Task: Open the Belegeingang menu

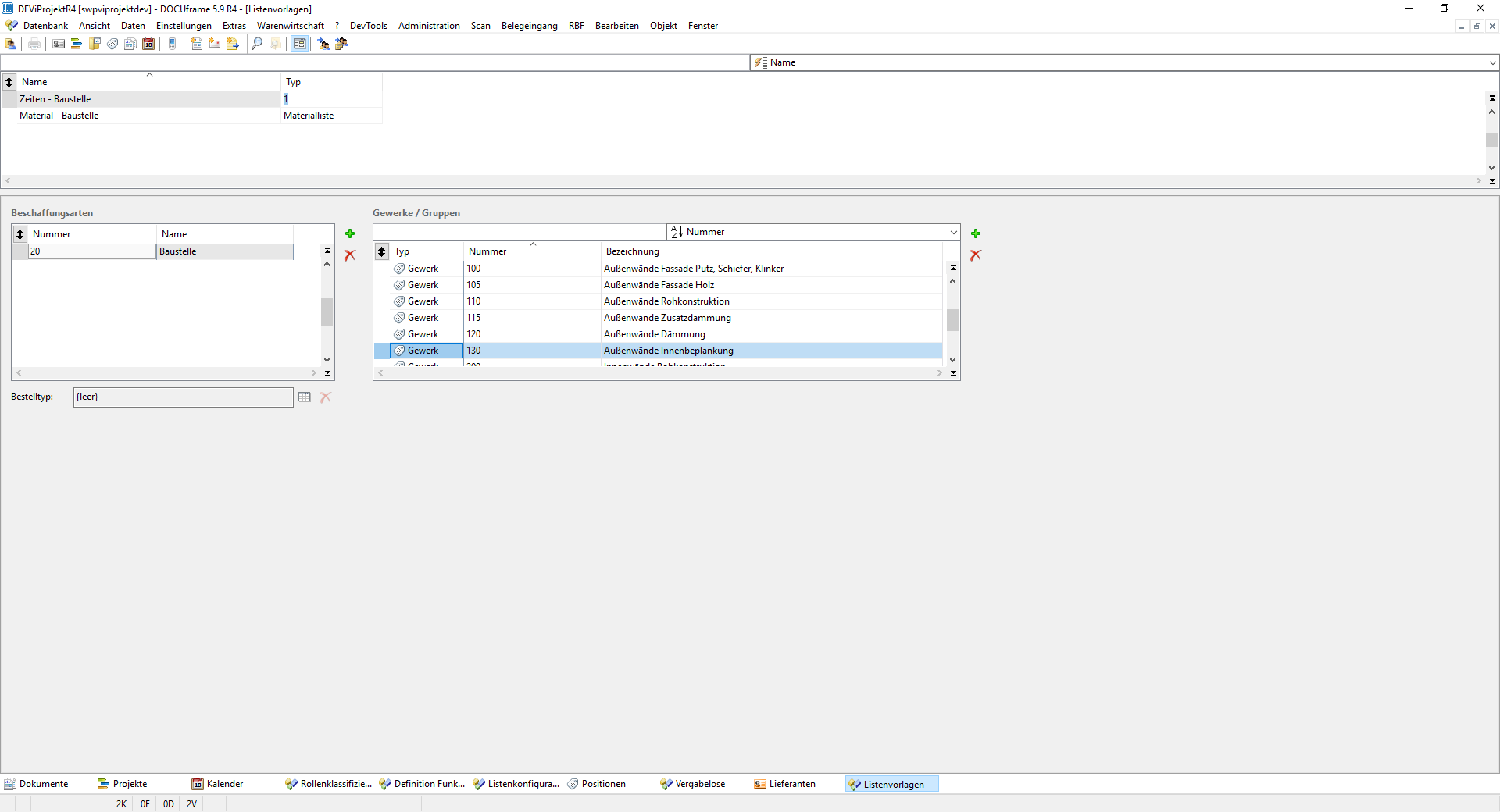Action: 530,26
